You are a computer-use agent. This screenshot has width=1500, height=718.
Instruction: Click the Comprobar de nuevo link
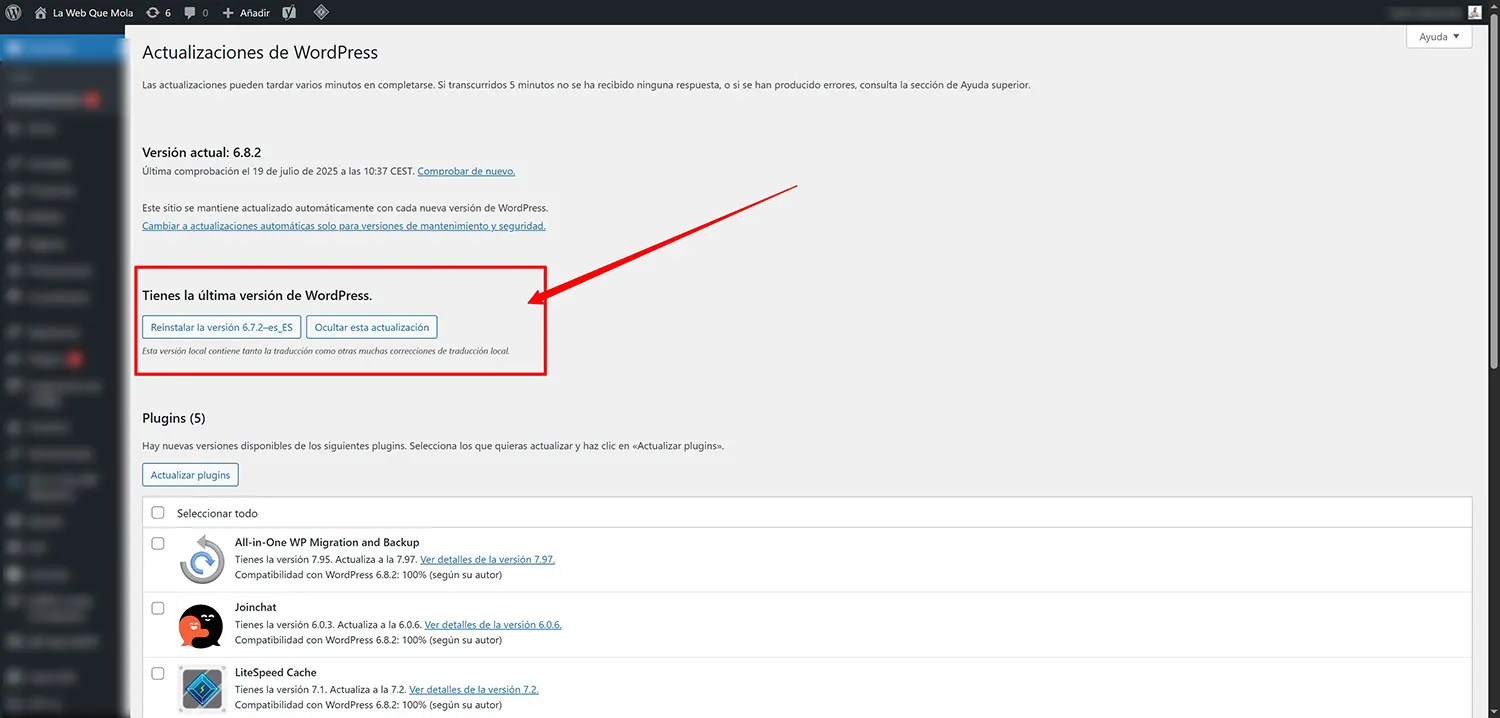(465, 171)
